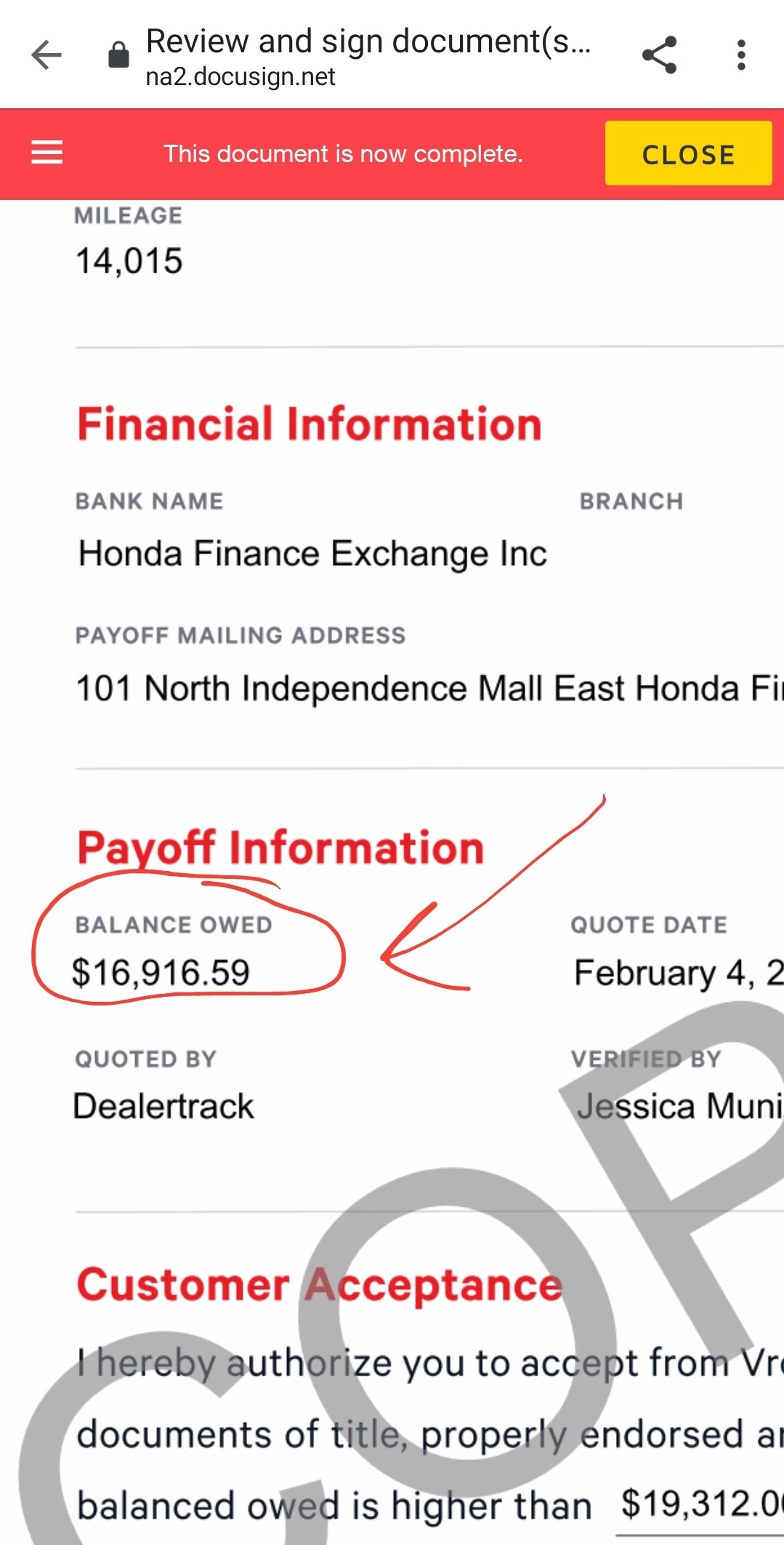Tap the 'Review and sign document(s' page title
Screen dimensions: 784x1545
click(368, 41)
